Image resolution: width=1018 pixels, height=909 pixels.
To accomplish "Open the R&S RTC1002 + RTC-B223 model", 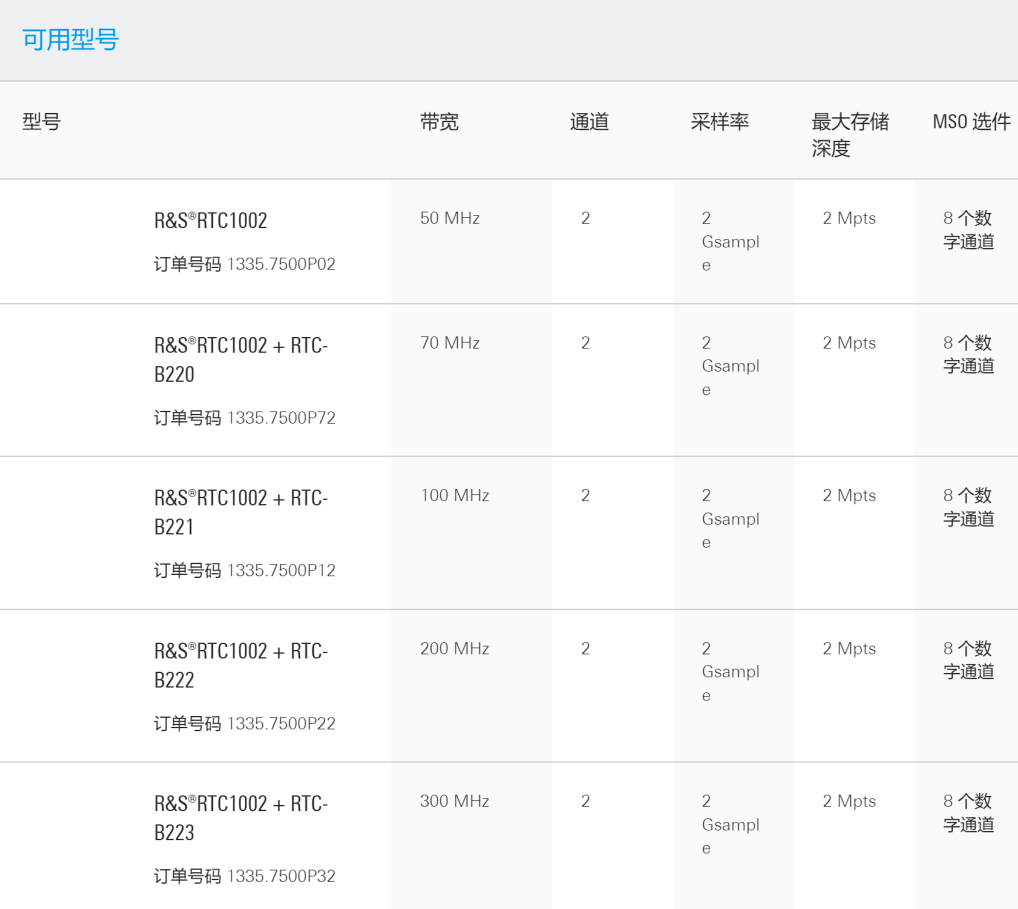I will [241, 818].
